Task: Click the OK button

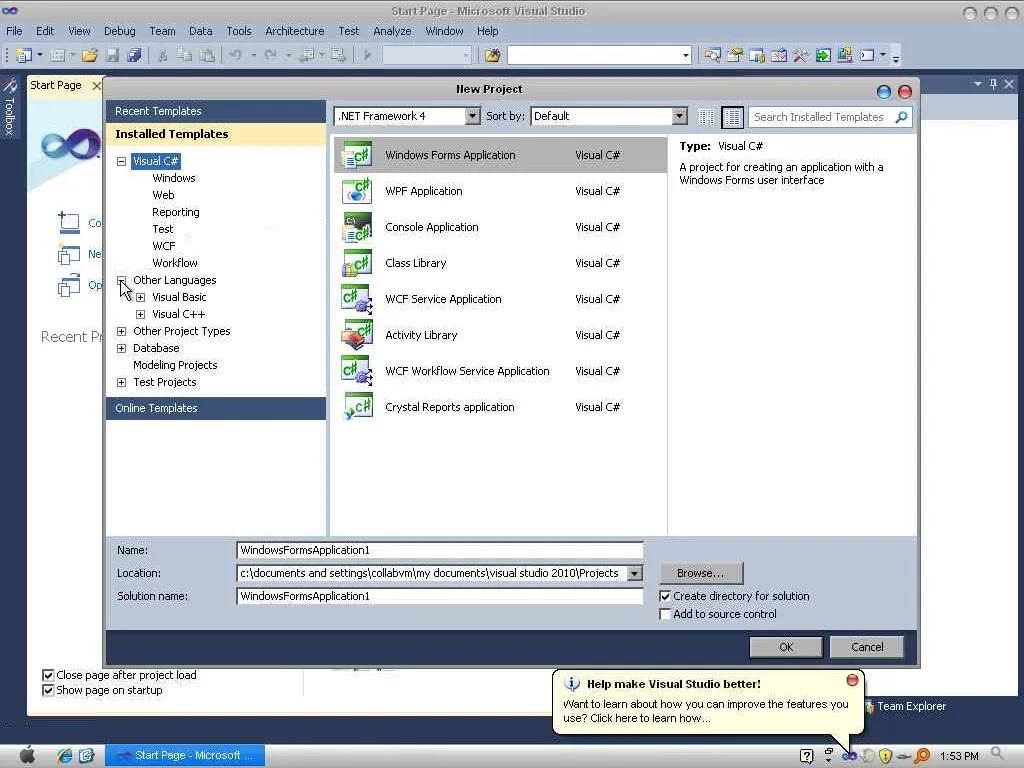Action: pyautogui.click(x=786, y=647)
